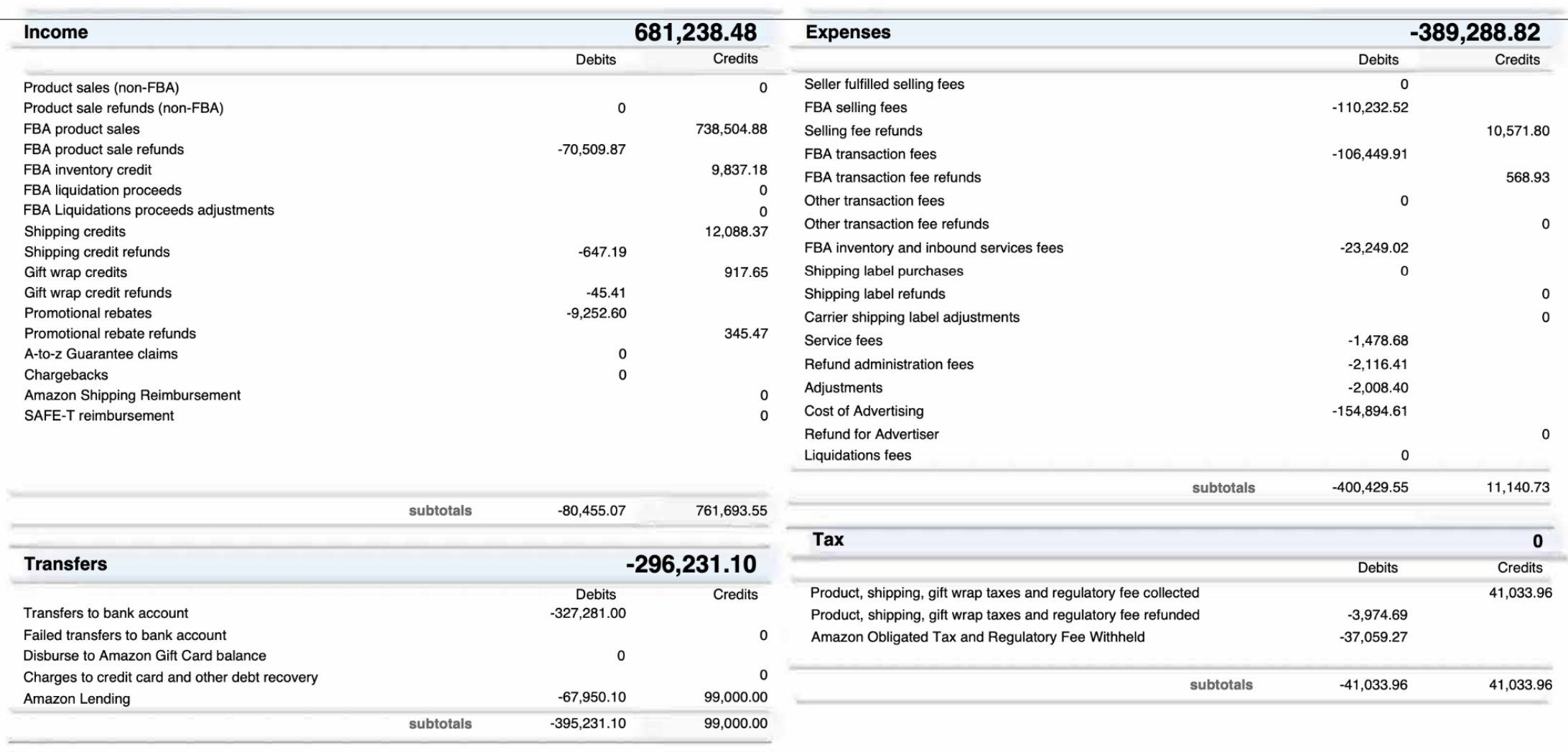Viewport: 1568px width, 752px height.
Task: Click Transfers debits subtotal -395,231.10
Action: tap(588, 723)
